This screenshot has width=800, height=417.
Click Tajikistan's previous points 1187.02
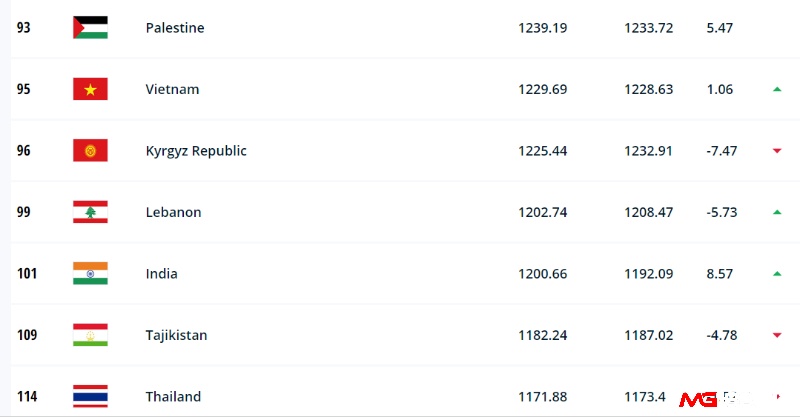point(648,335)
